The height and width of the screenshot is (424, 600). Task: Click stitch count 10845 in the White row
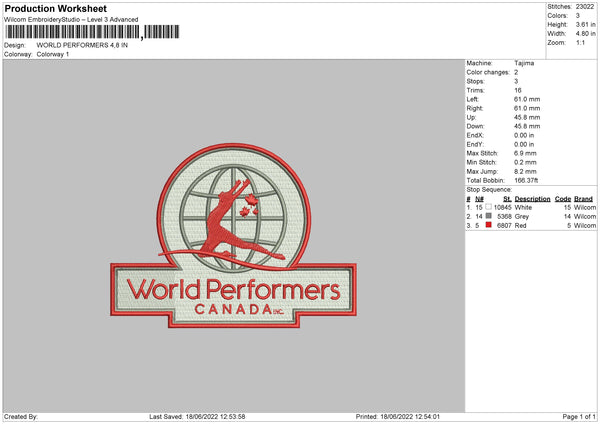[502, 207]
